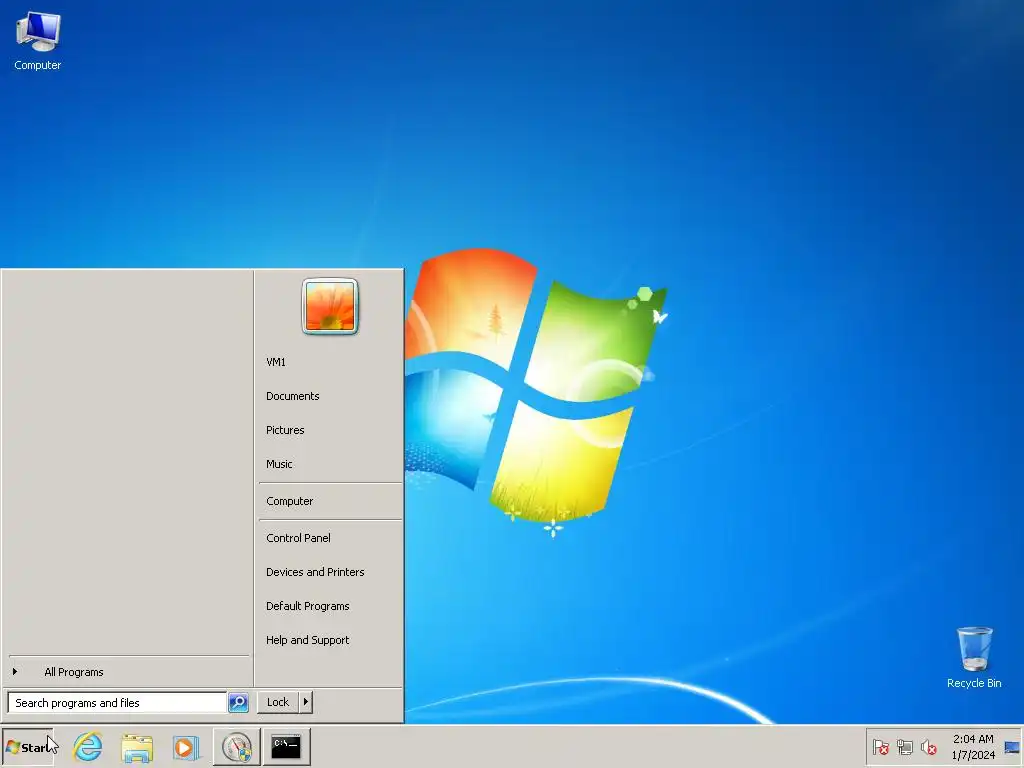Switch to the Command Prompt taskbar icon
The height and width of the screenshot is (768, 1024).
coord(286,747)
